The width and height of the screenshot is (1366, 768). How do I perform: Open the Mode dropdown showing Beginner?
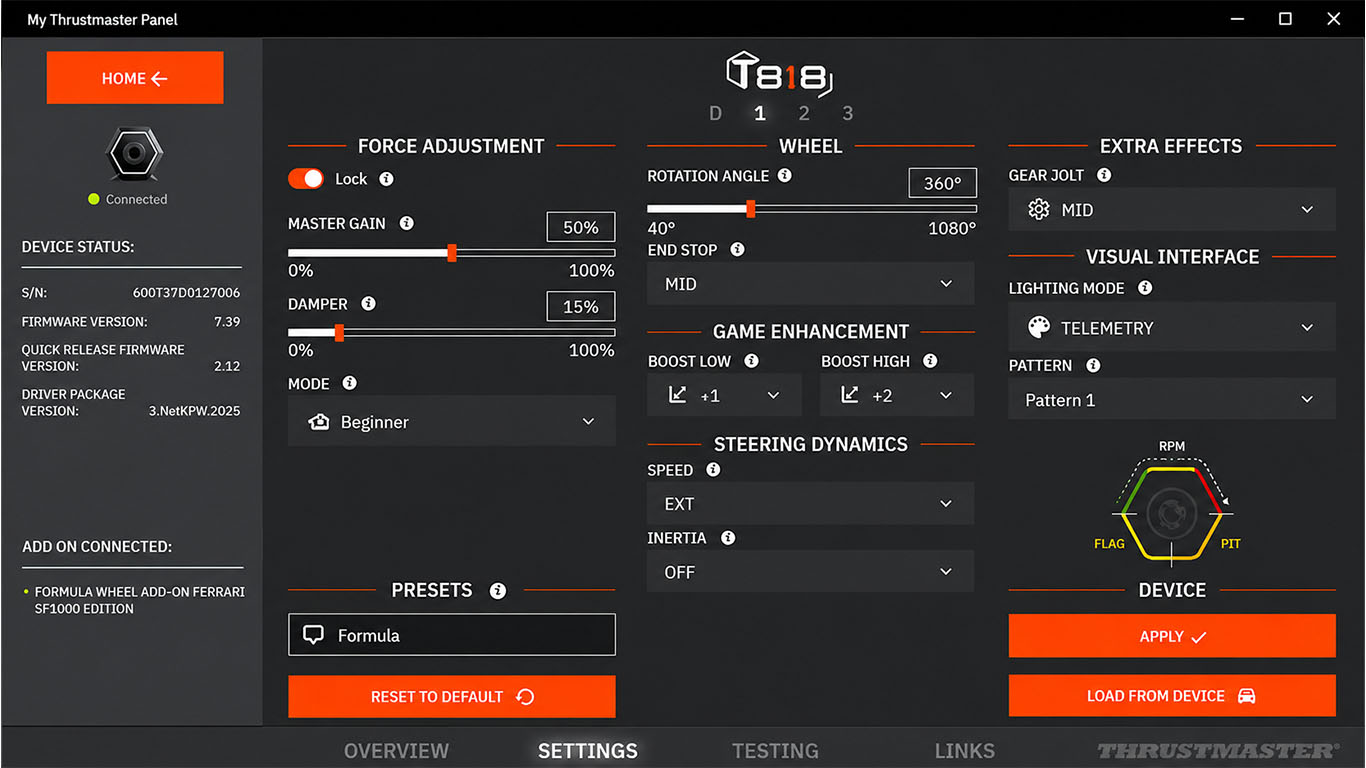point(452,422)
